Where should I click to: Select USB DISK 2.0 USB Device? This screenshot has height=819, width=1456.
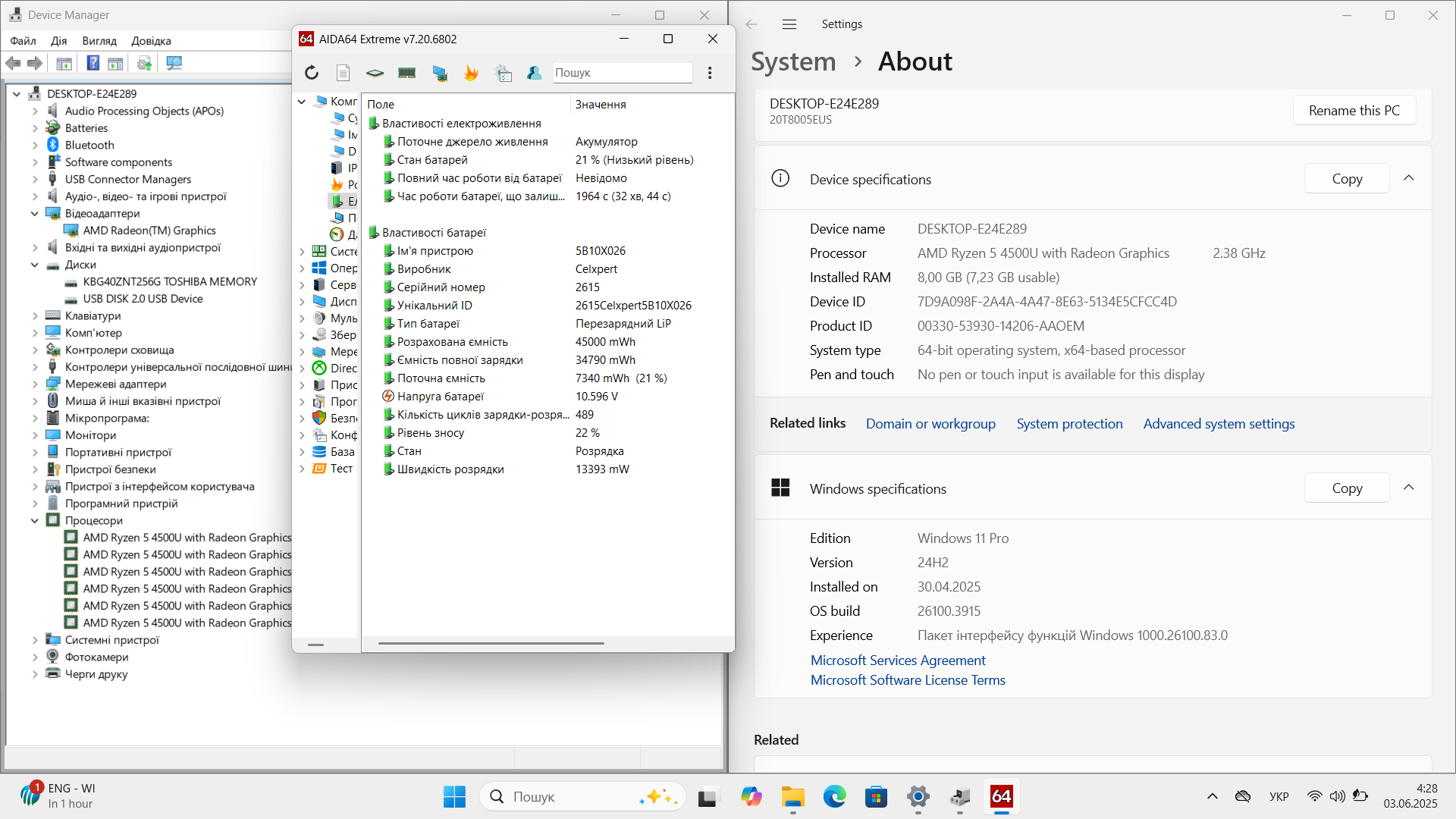pyautogui.click(x=143, y=299)
